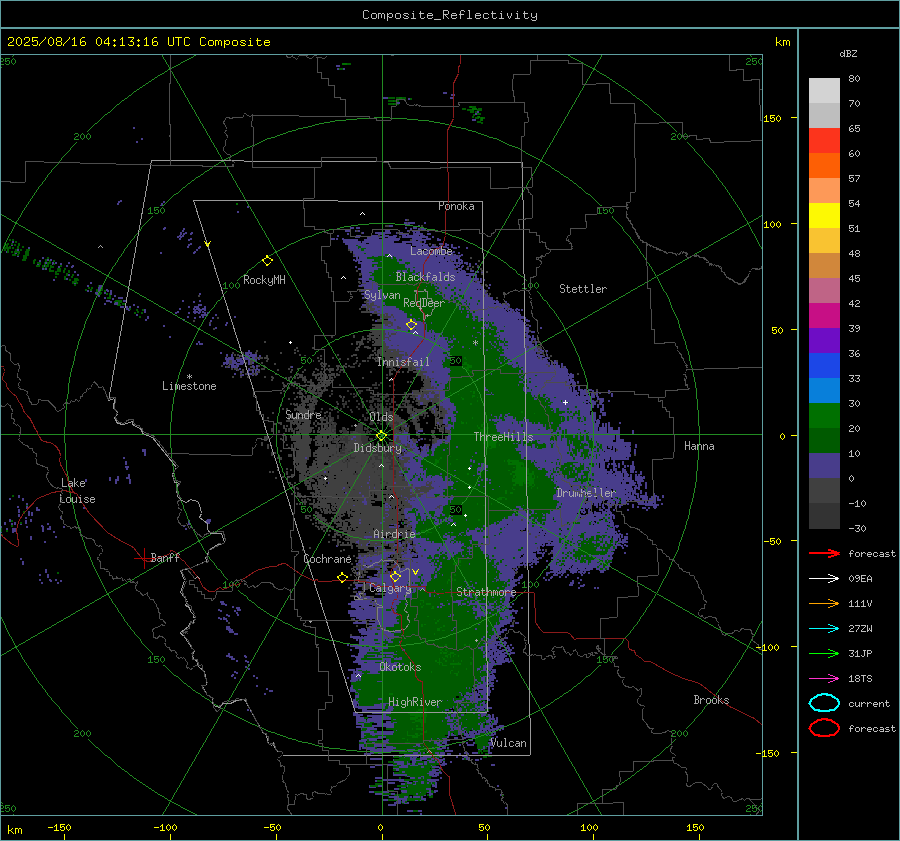Select the Lacombe city label
The image size is (900, 841).
coord(431,251)
